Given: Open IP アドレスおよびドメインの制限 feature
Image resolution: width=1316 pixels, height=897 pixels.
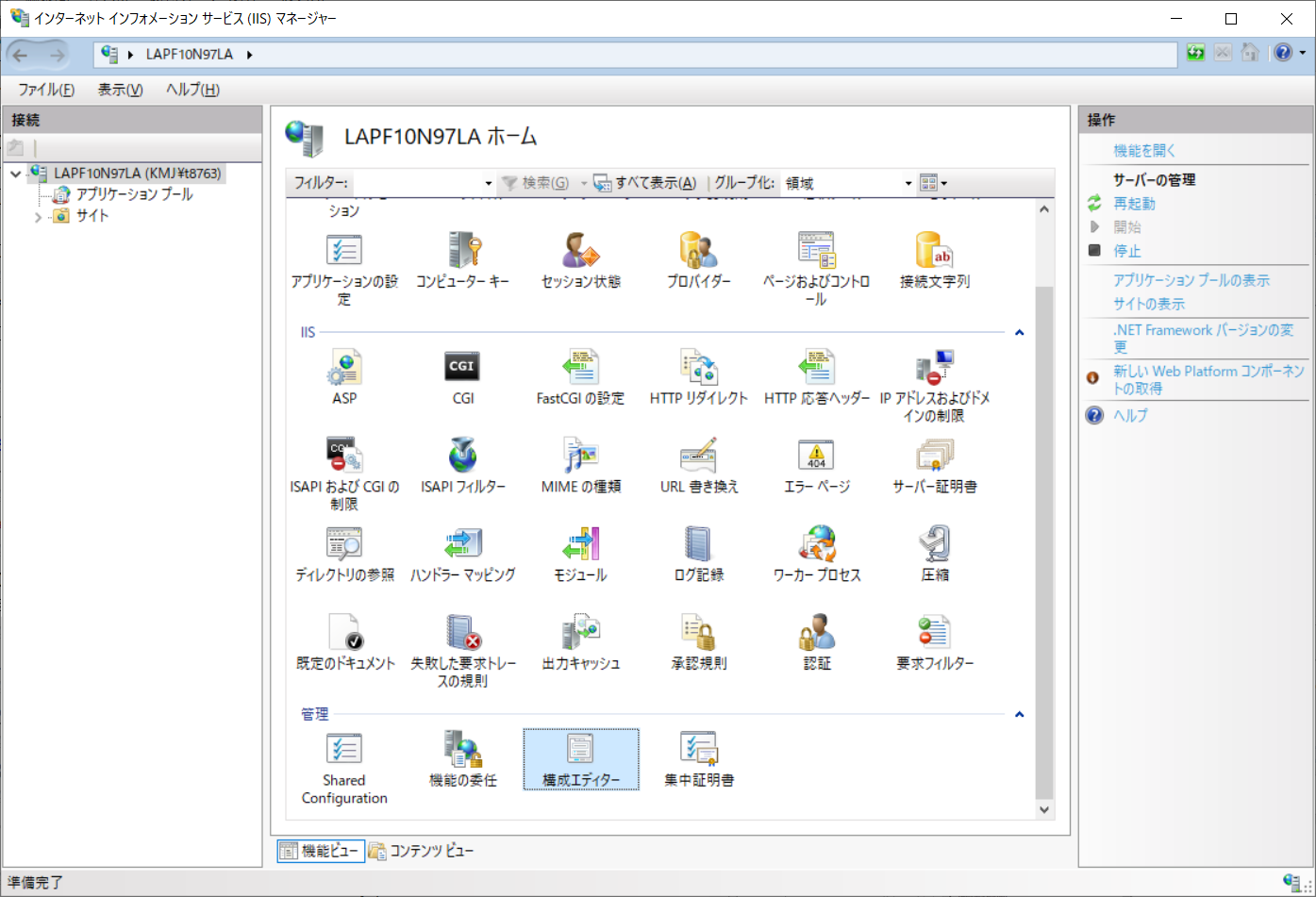Looking at the screenshot, I should [x=935, y=386].
